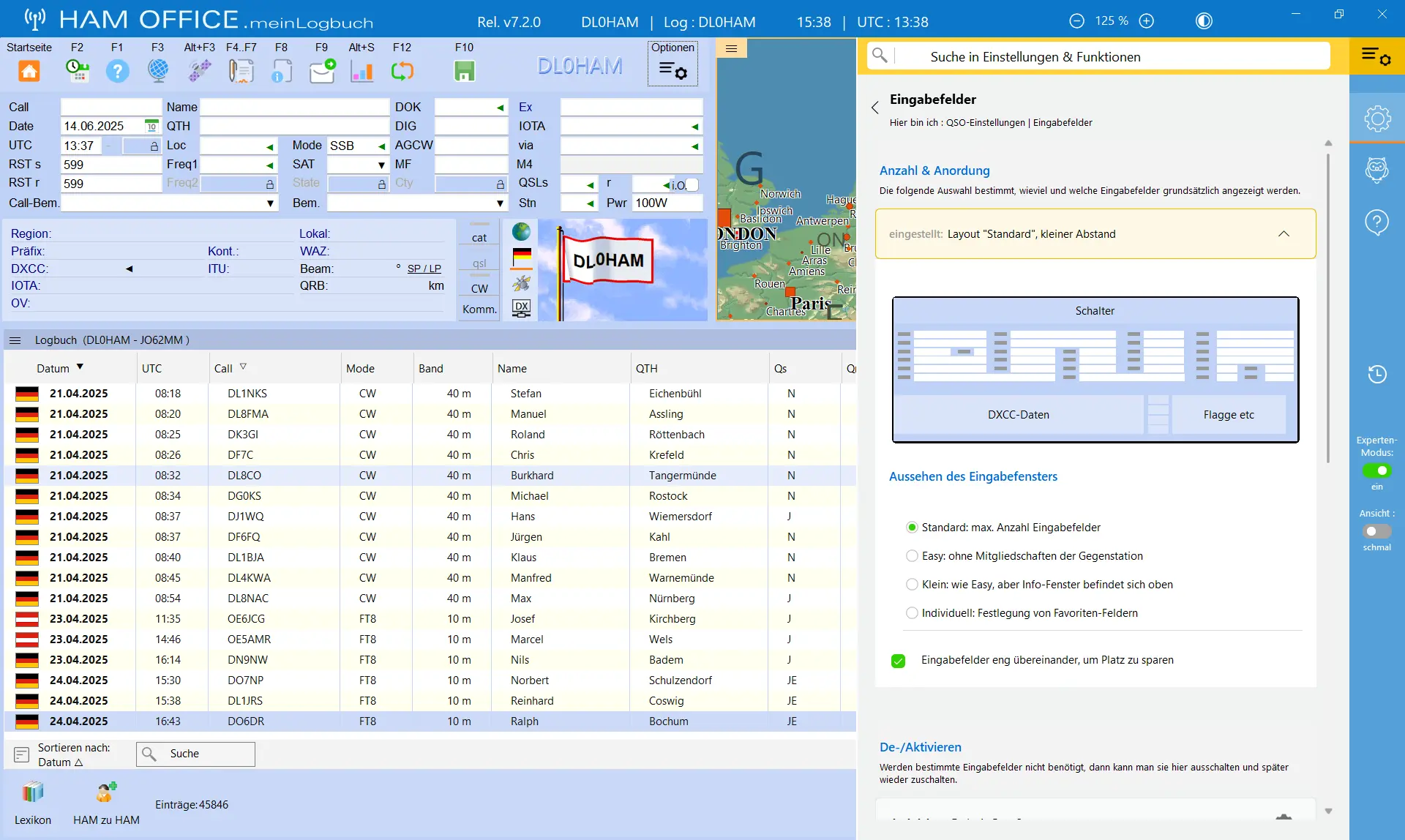Click the F1 help question mark icon
Screen dimensions: 1405x840
117,71
